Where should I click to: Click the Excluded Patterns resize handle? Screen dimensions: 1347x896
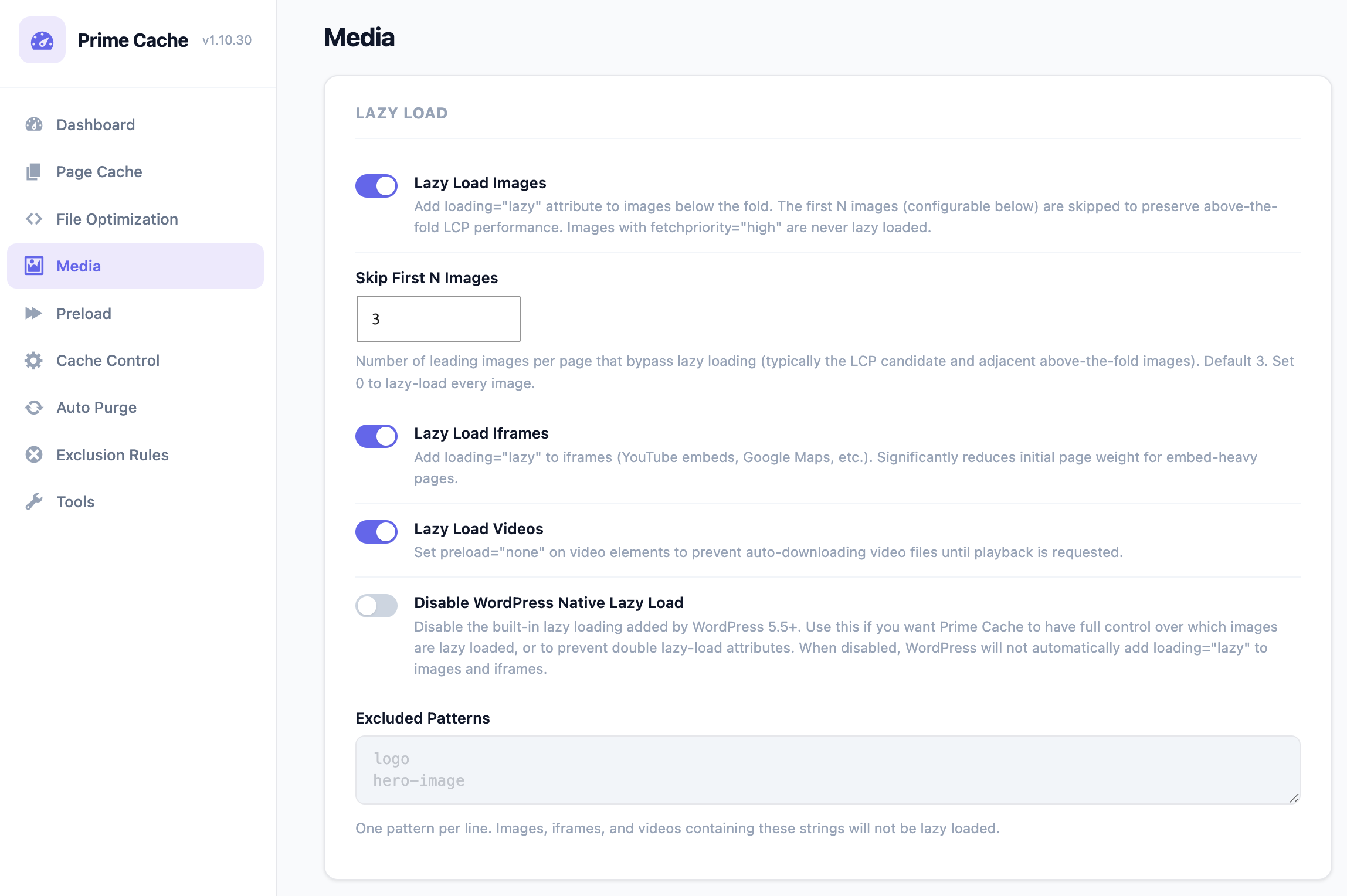1294,797
